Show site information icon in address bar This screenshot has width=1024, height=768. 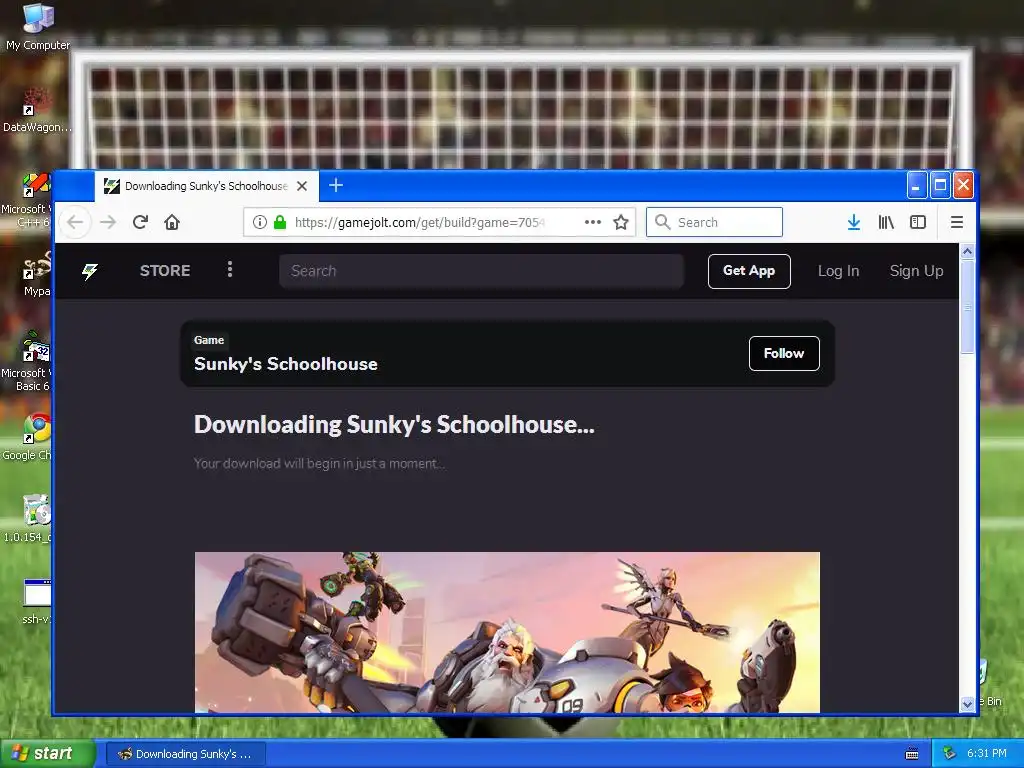click(x=259, y=222)
